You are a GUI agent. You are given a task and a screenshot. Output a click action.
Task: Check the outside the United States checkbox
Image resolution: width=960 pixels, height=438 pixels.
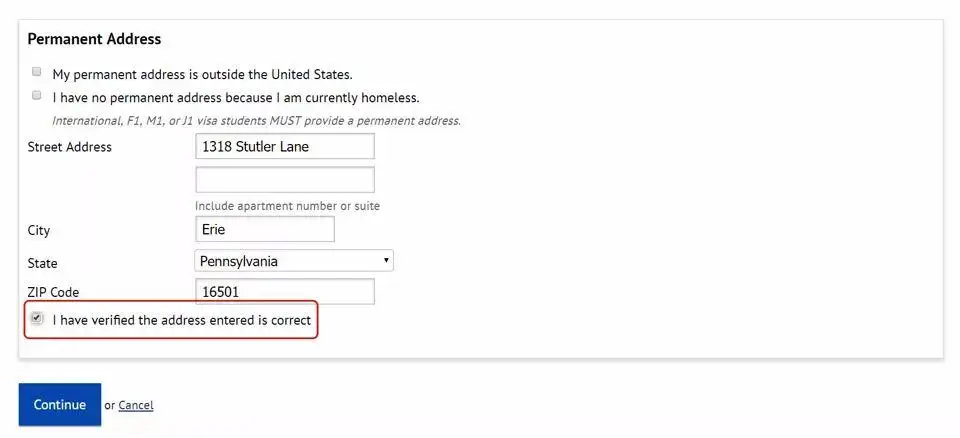point(37,72)
